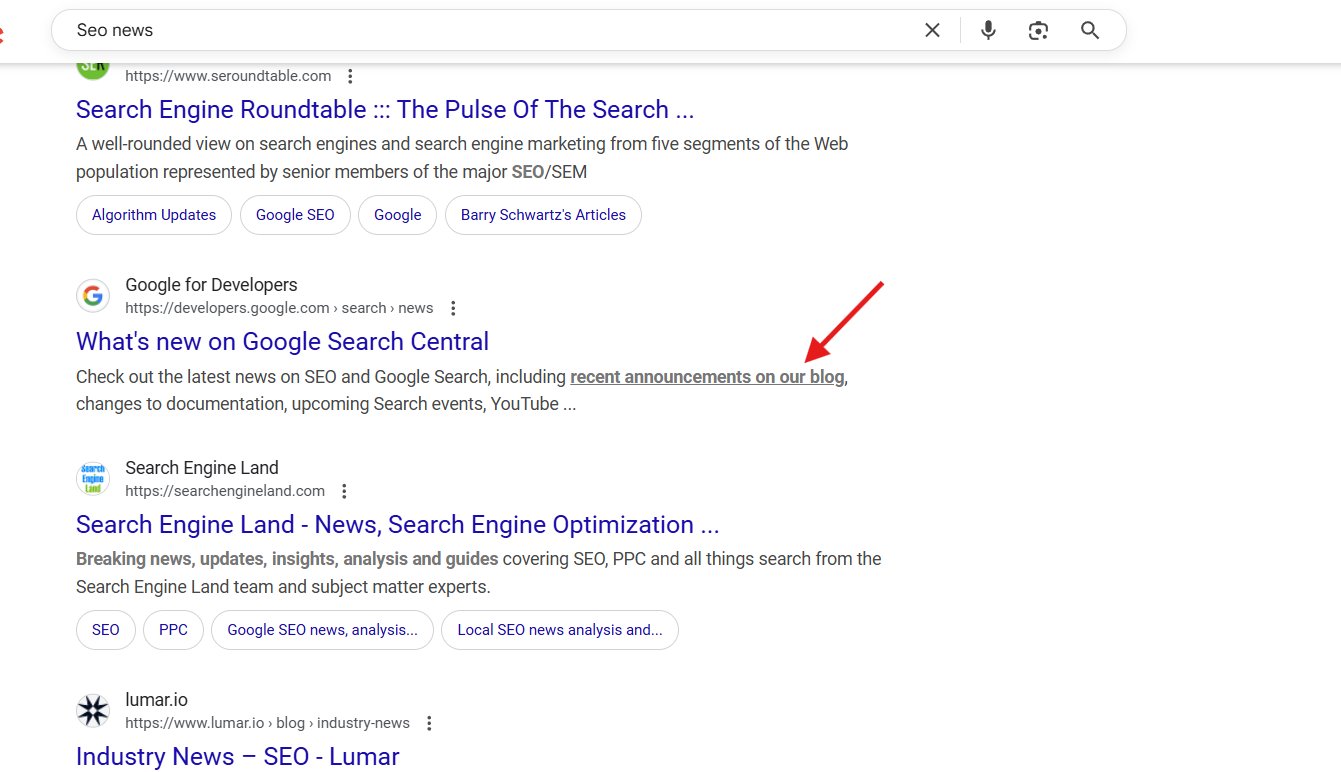This screenshot has width=1341, height=772.
Task: Click the Google for Developers favicon
Action: (x=93, y=296)
